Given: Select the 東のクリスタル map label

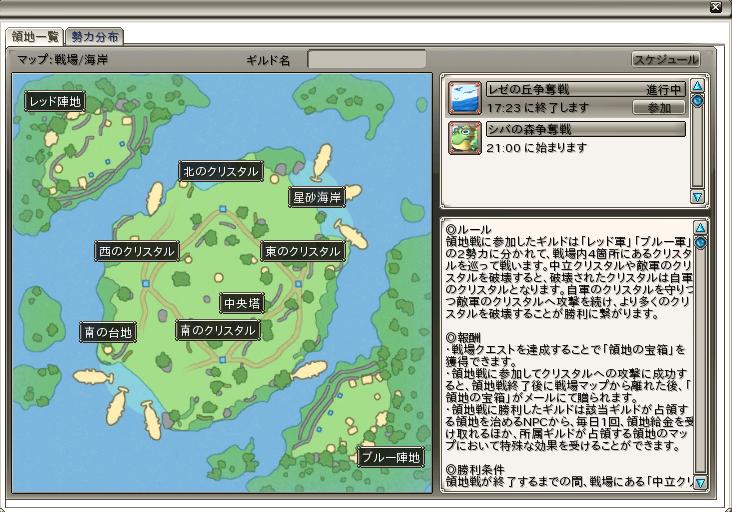Looking at the screenshot, I should point(303,251).
